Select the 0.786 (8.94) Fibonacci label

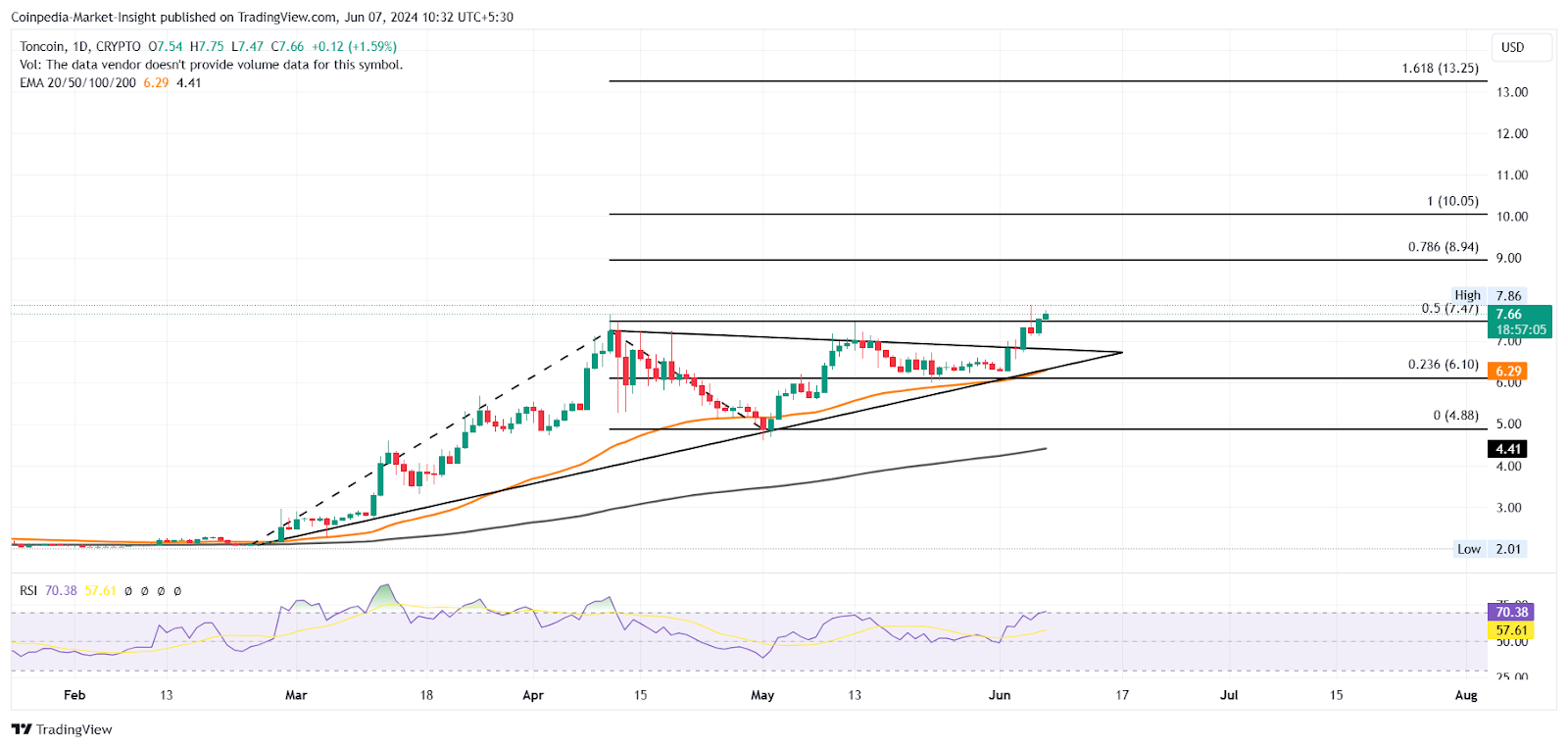1443,246
